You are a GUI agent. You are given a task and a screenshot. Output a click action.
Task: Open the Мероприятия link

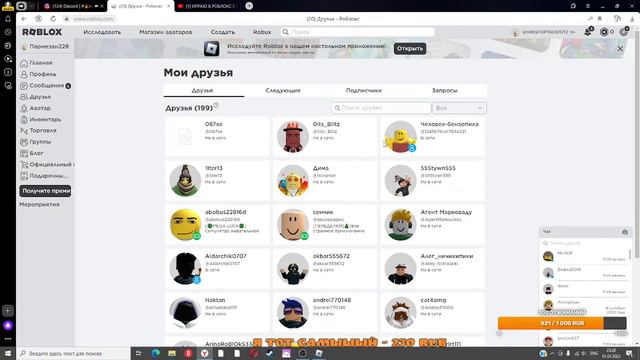[40, 204]
